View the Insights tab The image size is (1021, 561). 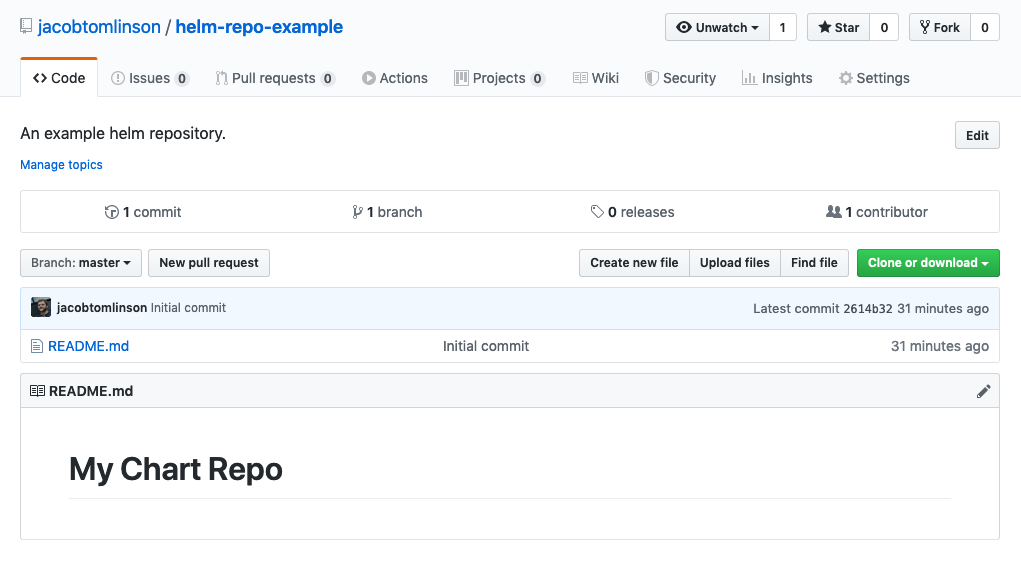777,78
